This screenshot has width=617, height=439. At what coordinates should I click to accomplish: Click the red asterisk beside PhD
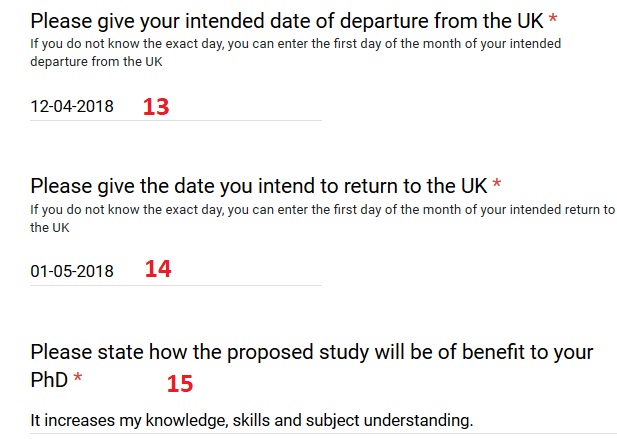tap(78, 377)
